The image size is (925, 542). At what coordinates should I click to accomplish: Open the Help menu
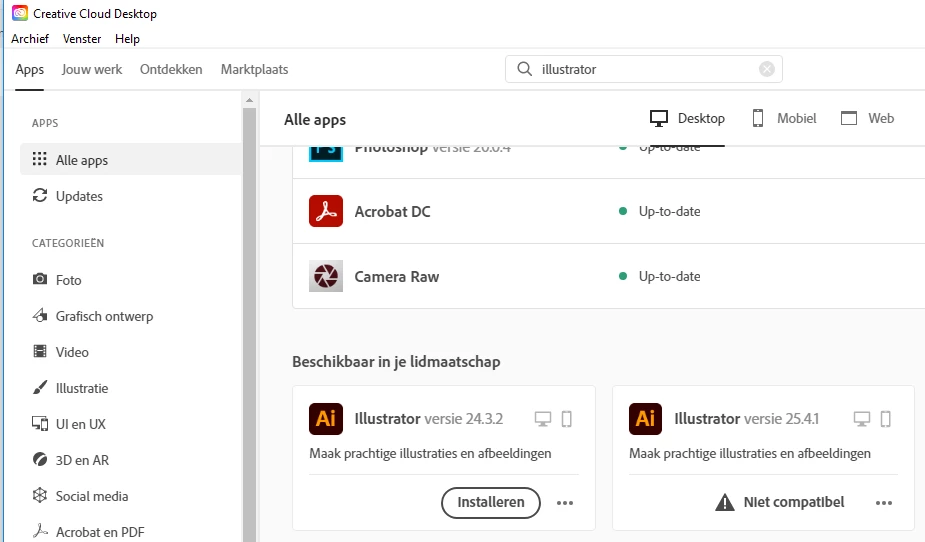click(127, 39)
